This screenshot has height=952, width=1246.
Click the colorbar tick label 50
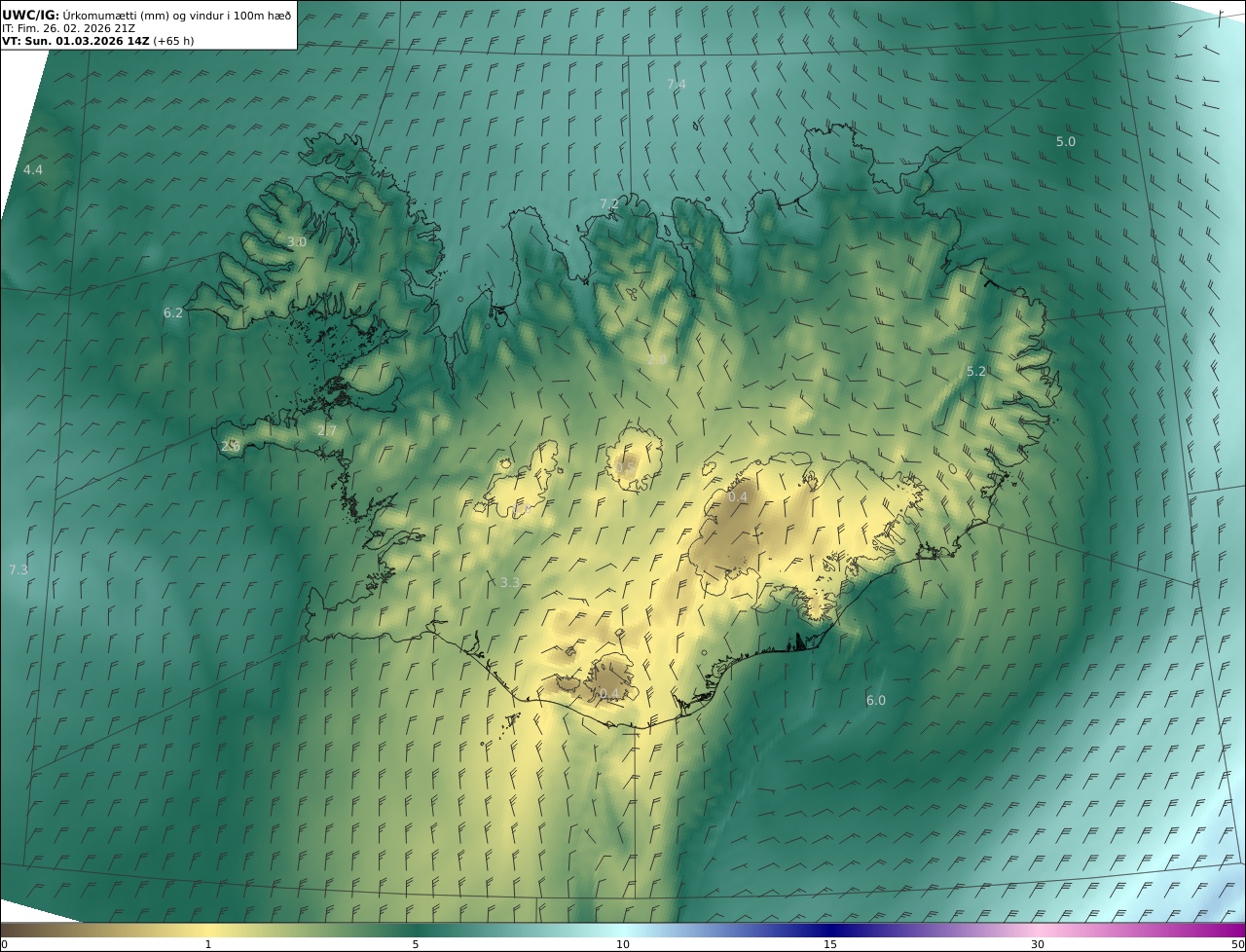coord(1238,944)
